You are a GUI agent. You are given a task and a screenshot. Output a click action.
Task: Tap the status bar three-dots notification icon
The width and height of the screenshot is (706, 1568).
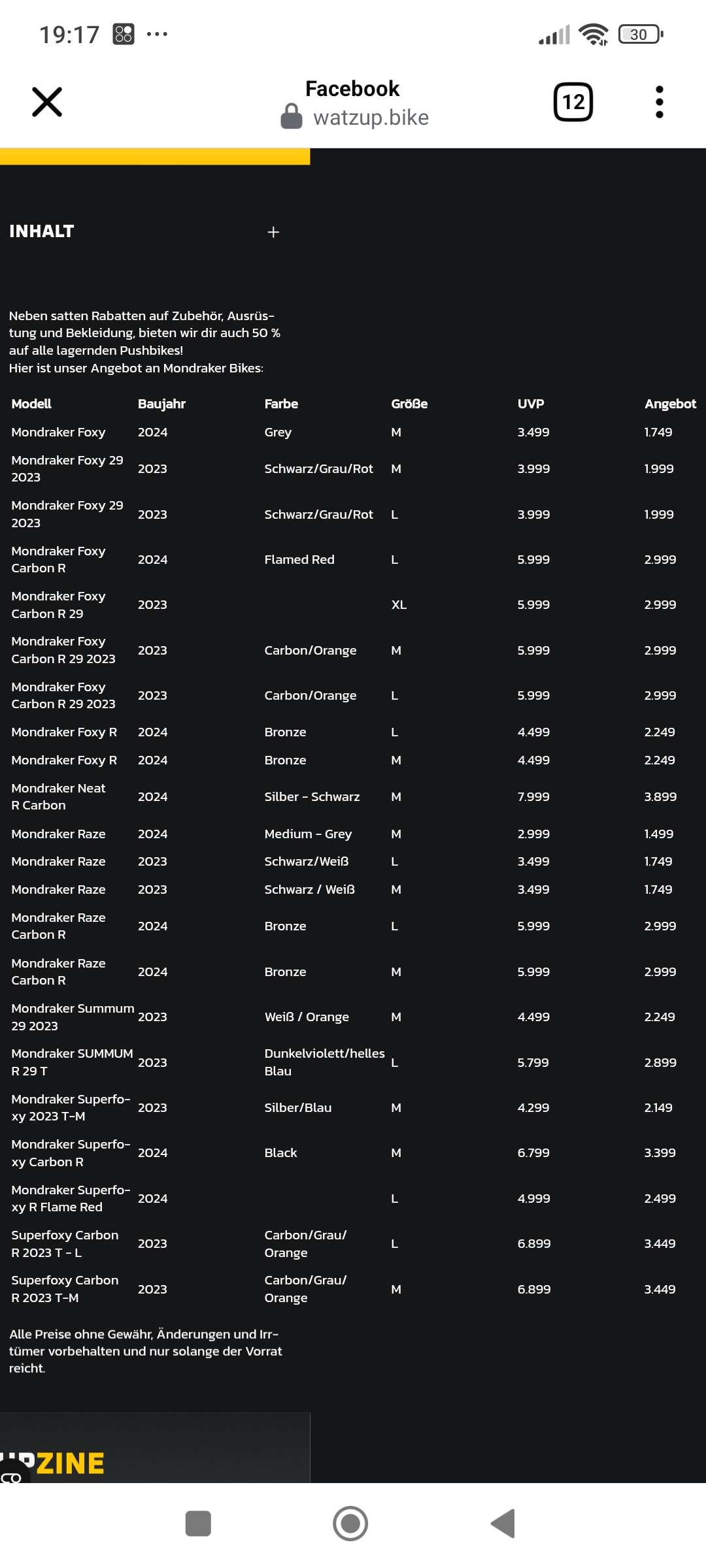tap(157, 34)
